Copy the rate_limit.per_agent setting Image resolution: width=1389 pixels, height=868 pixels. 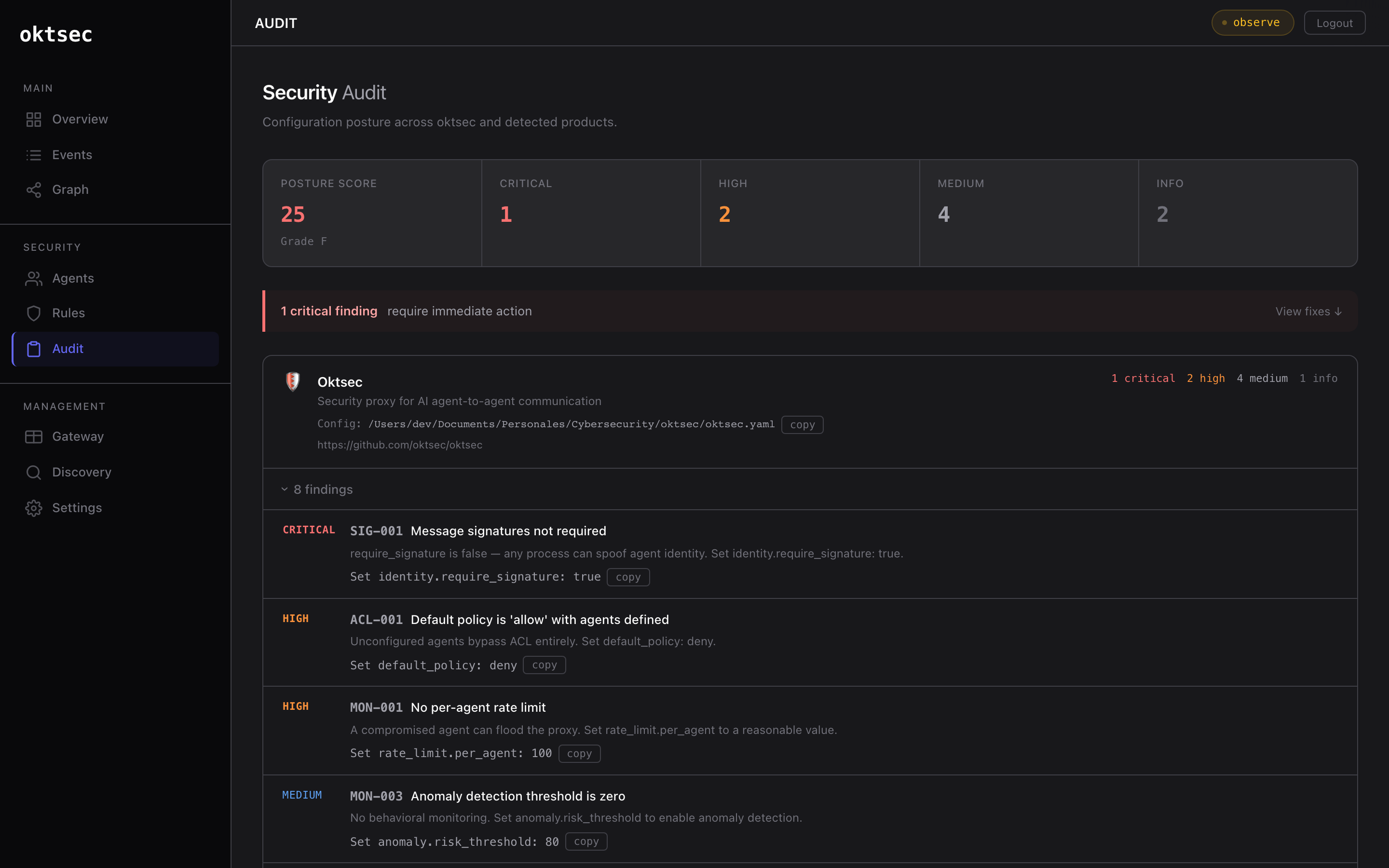579,753
